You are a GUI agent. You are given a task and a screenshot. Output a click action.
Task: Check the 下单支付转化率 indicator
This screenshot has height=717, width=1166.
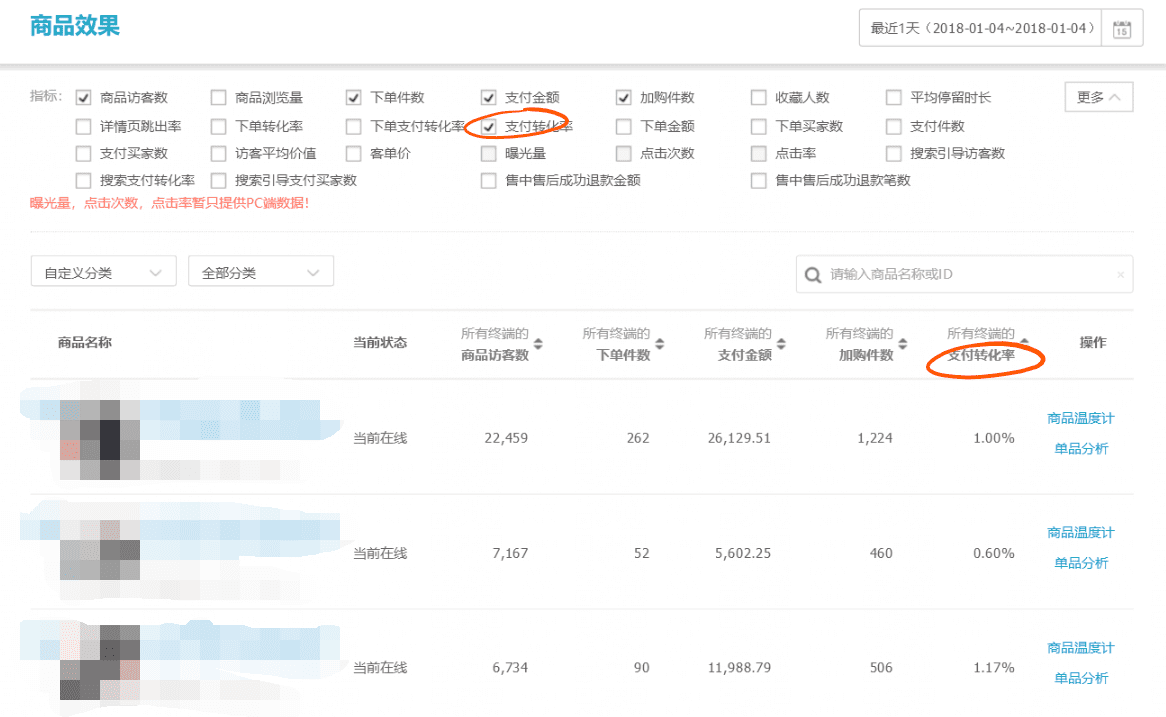[x=354, y=126]
